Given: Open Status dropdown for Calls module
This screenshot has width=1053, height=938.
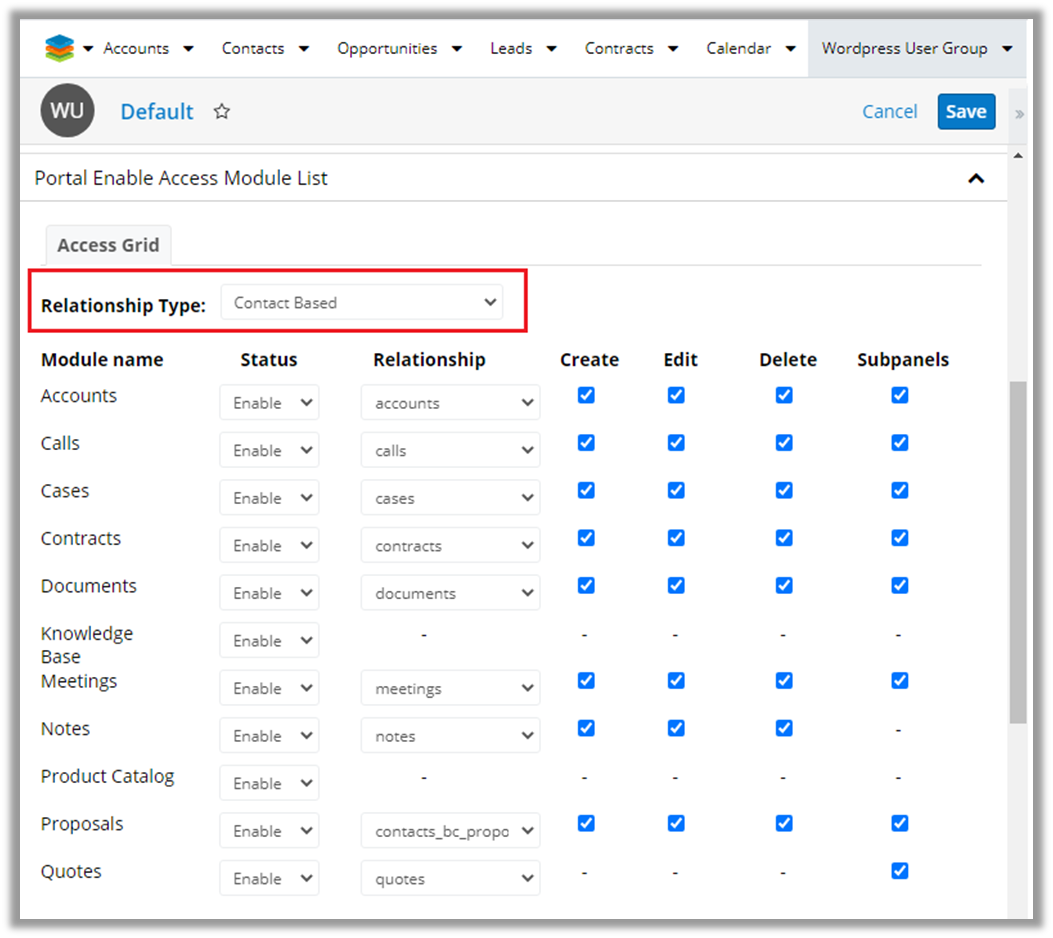Looking at the screenshot, I should tap(269, 451).
